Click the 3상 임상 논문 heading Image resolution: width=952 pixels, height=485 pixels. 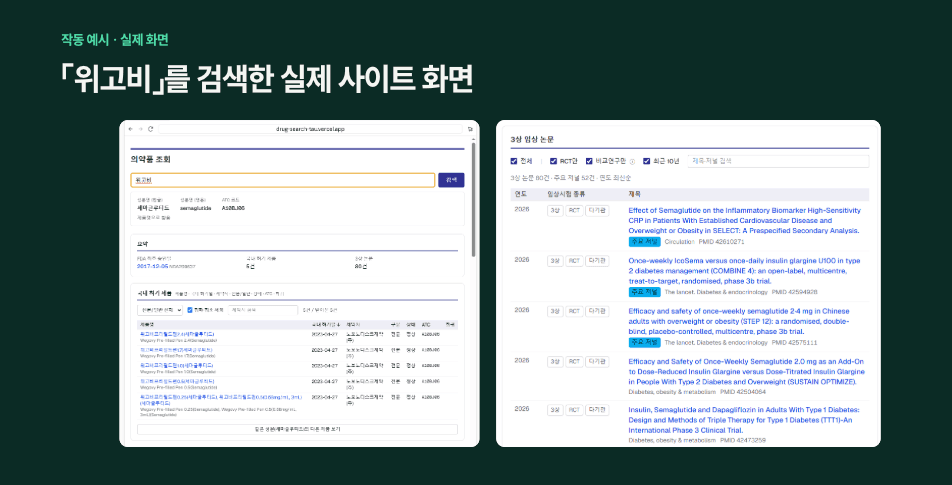532,140
